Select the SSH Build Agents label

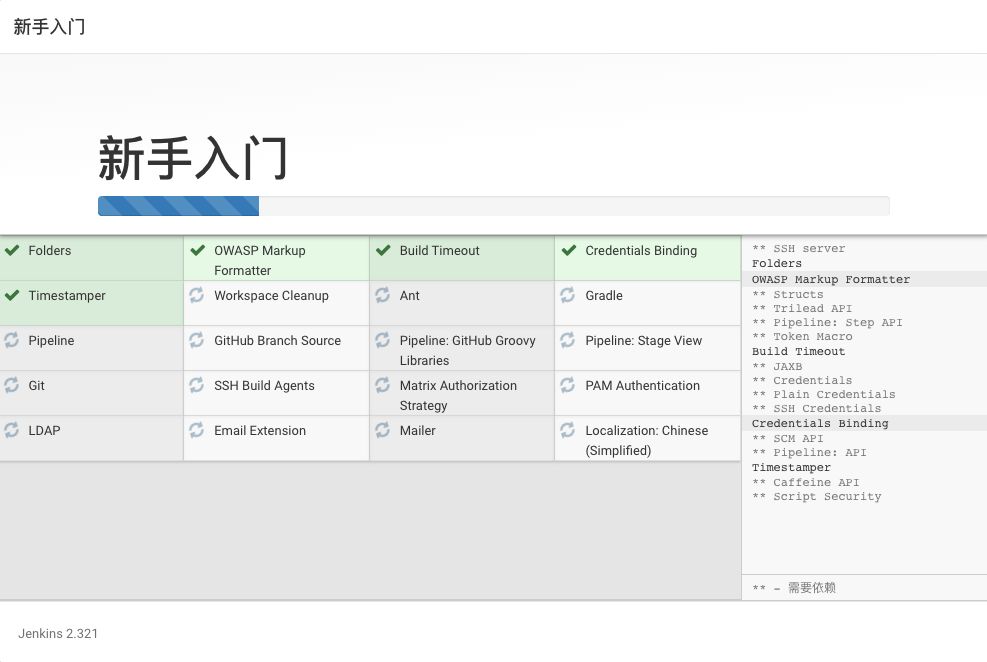[x=264, y=386]
